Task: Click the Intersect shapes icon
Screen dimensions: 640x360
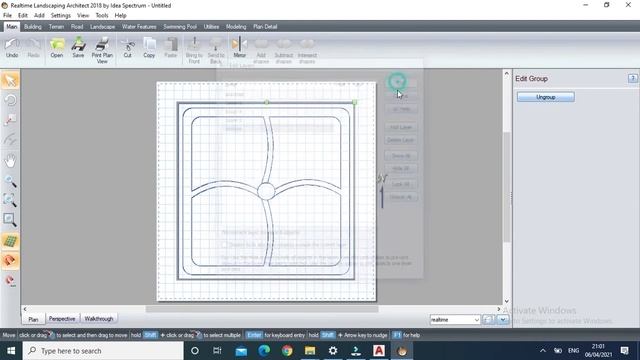Action: [x=307, y=50]
